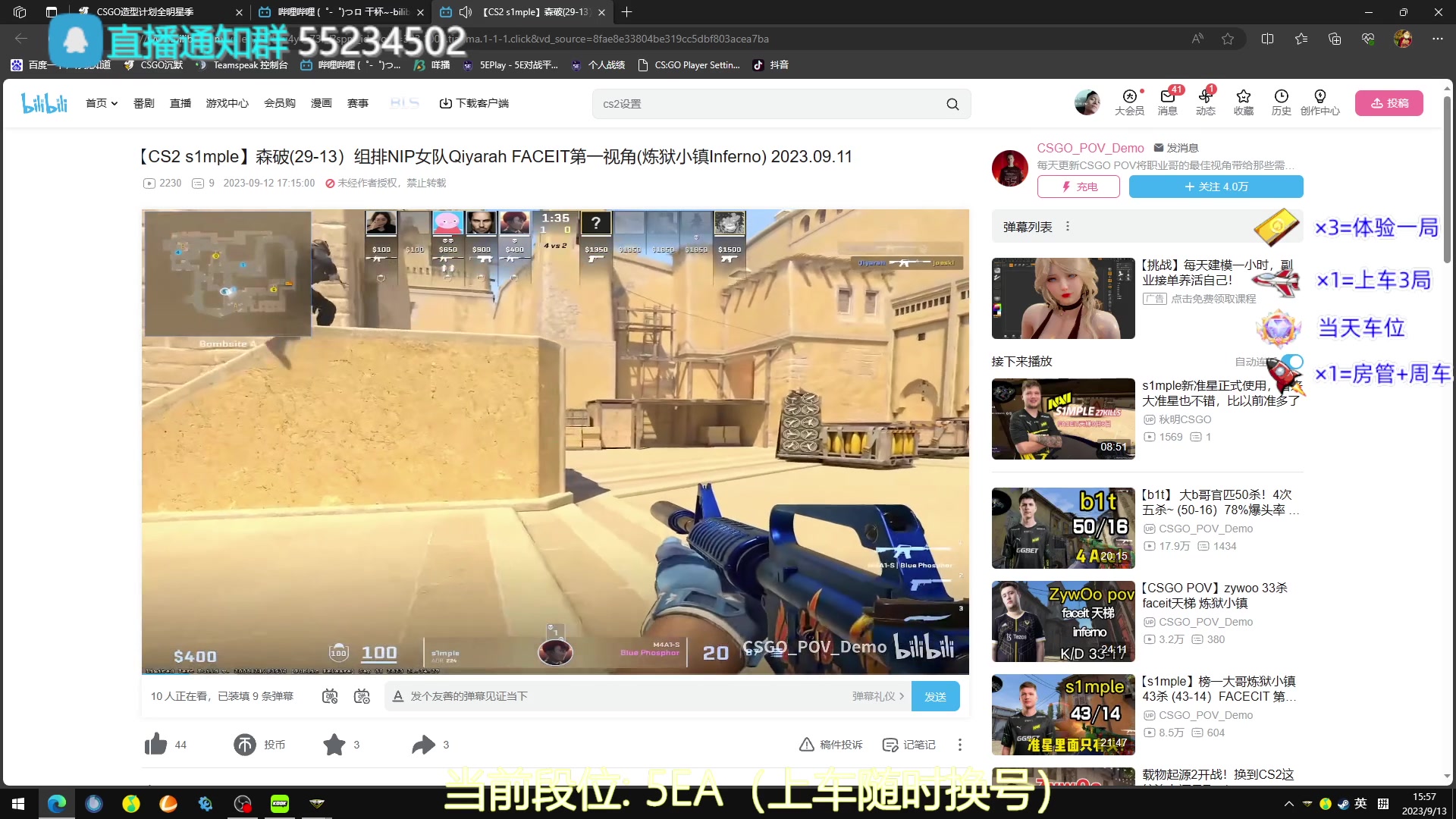Screen dimensions: 1456x819
Task: Click uploader avatar CSGO_POV_Demo
Action: point(1010,168)
